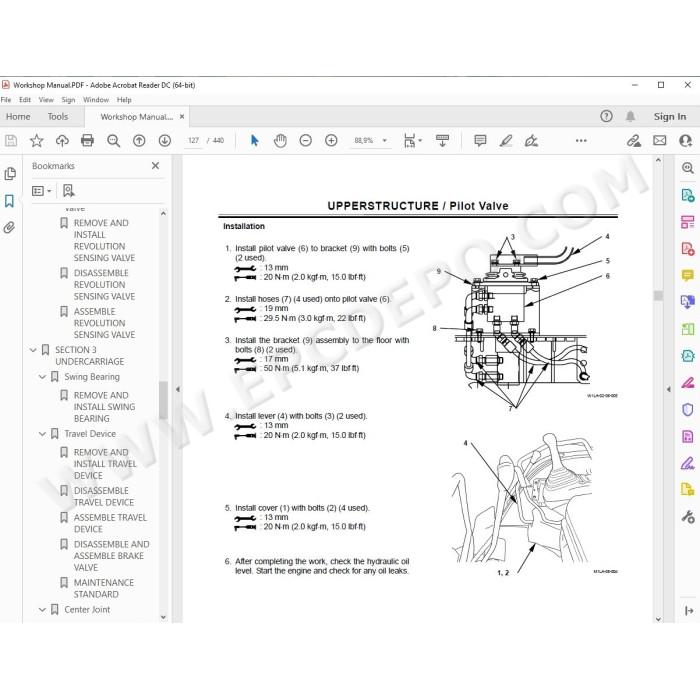
Task: Open Page Thumbnails panel
Action: [x=10, y=174]
